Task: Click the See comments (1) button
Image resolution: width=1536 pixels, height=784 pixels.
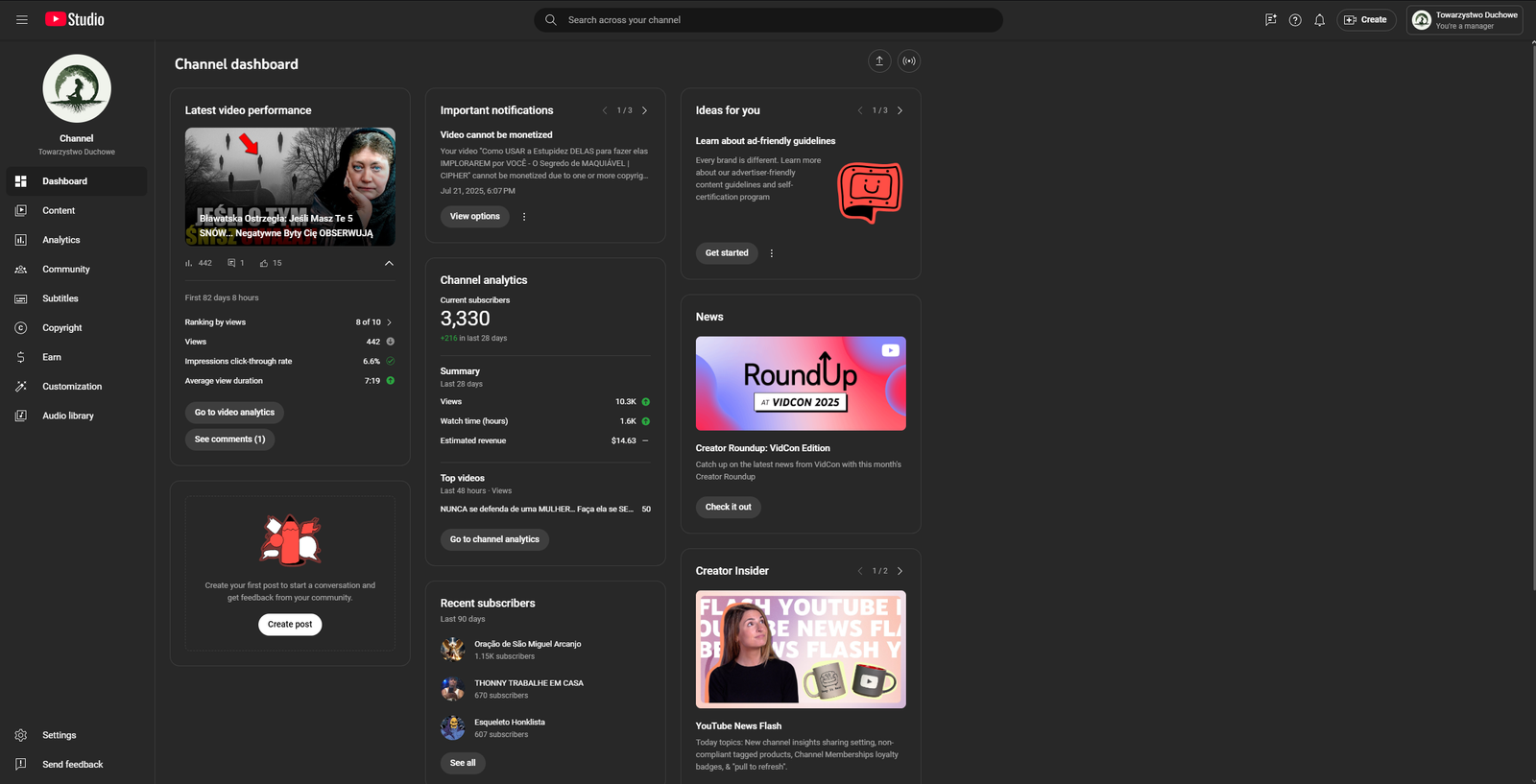Action: (x=230, y=440)
